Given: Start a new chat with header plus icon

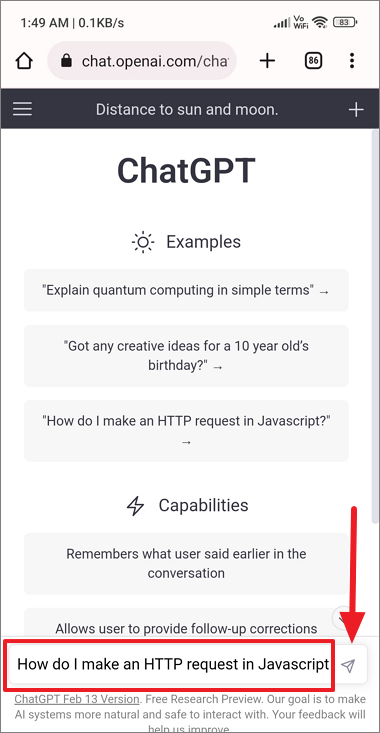Looking at the screenshot, I should tap(356, 109).
